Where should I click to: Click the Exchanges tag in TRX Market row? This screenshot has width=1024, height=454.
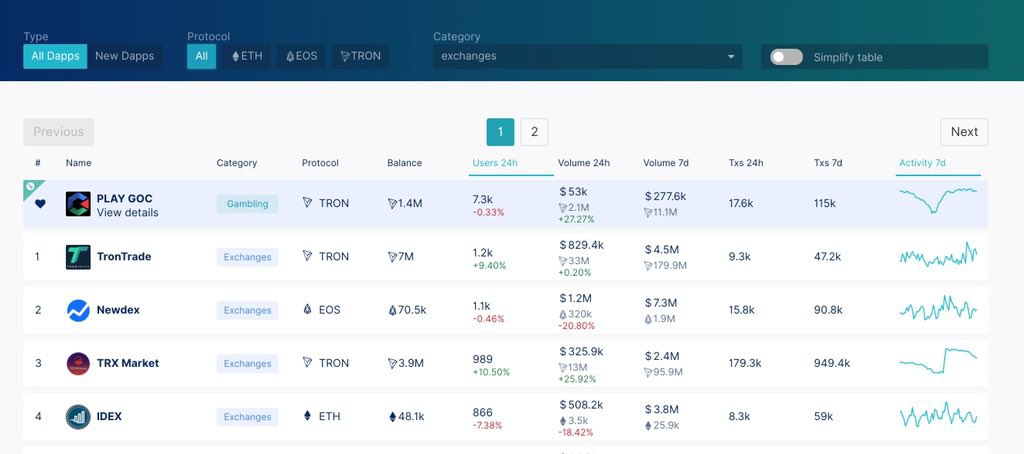point(248,363)
